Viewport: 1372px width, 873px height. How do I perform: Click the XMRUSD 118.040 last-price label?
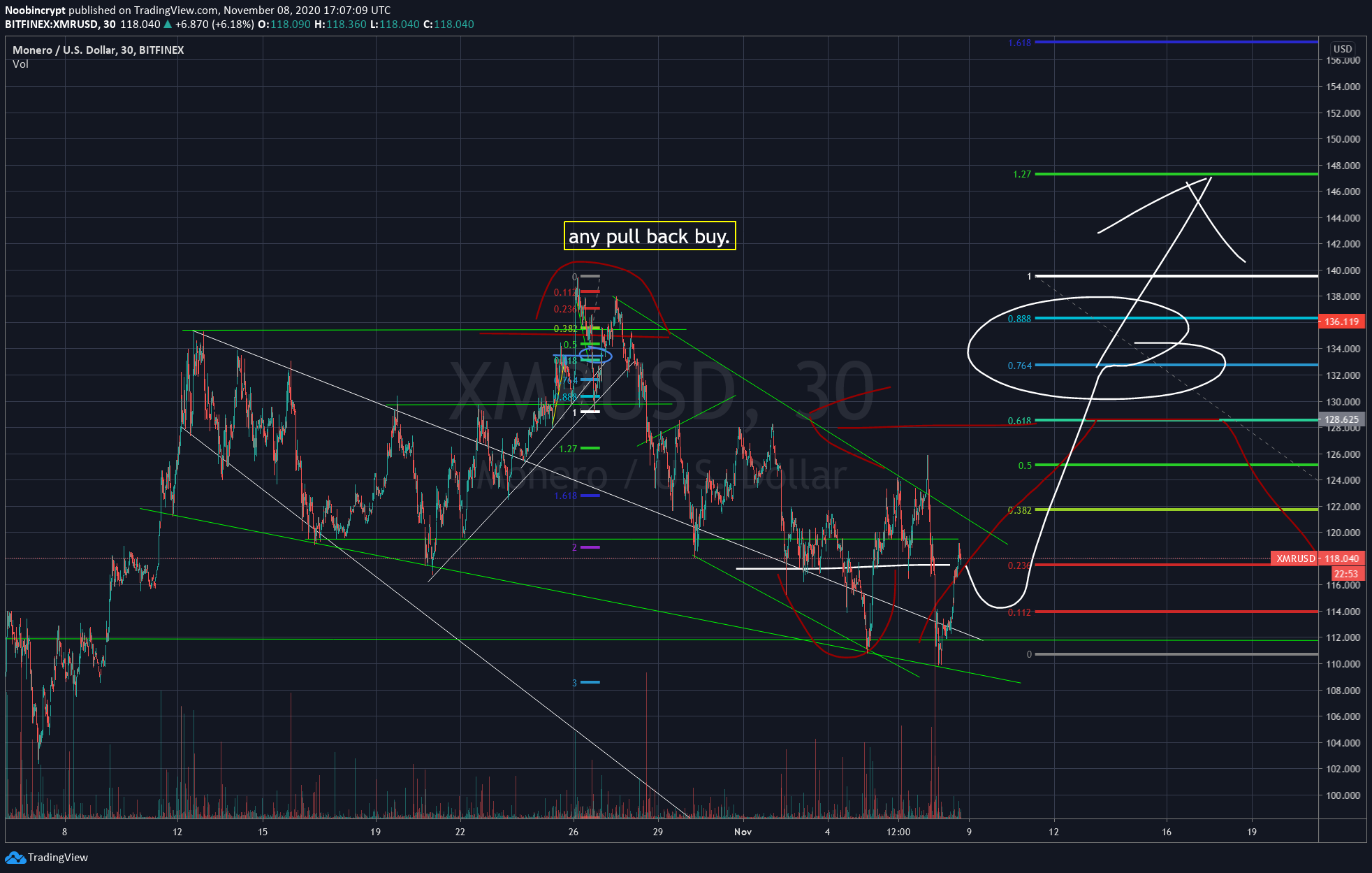point(1318,558)
